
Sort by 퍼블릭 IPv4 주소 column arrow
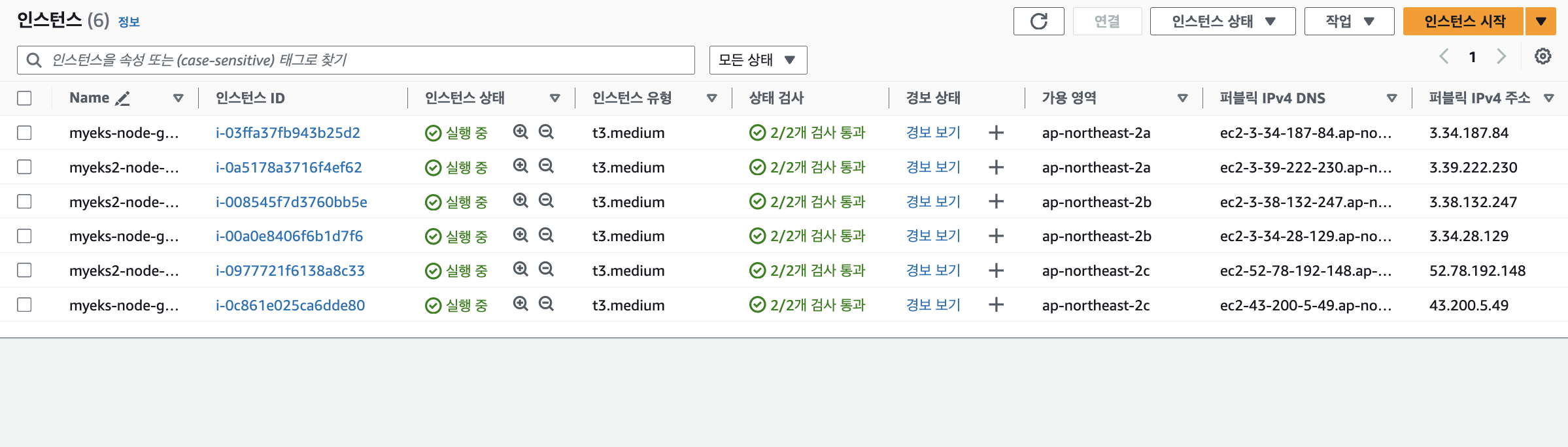[1548, 98]
